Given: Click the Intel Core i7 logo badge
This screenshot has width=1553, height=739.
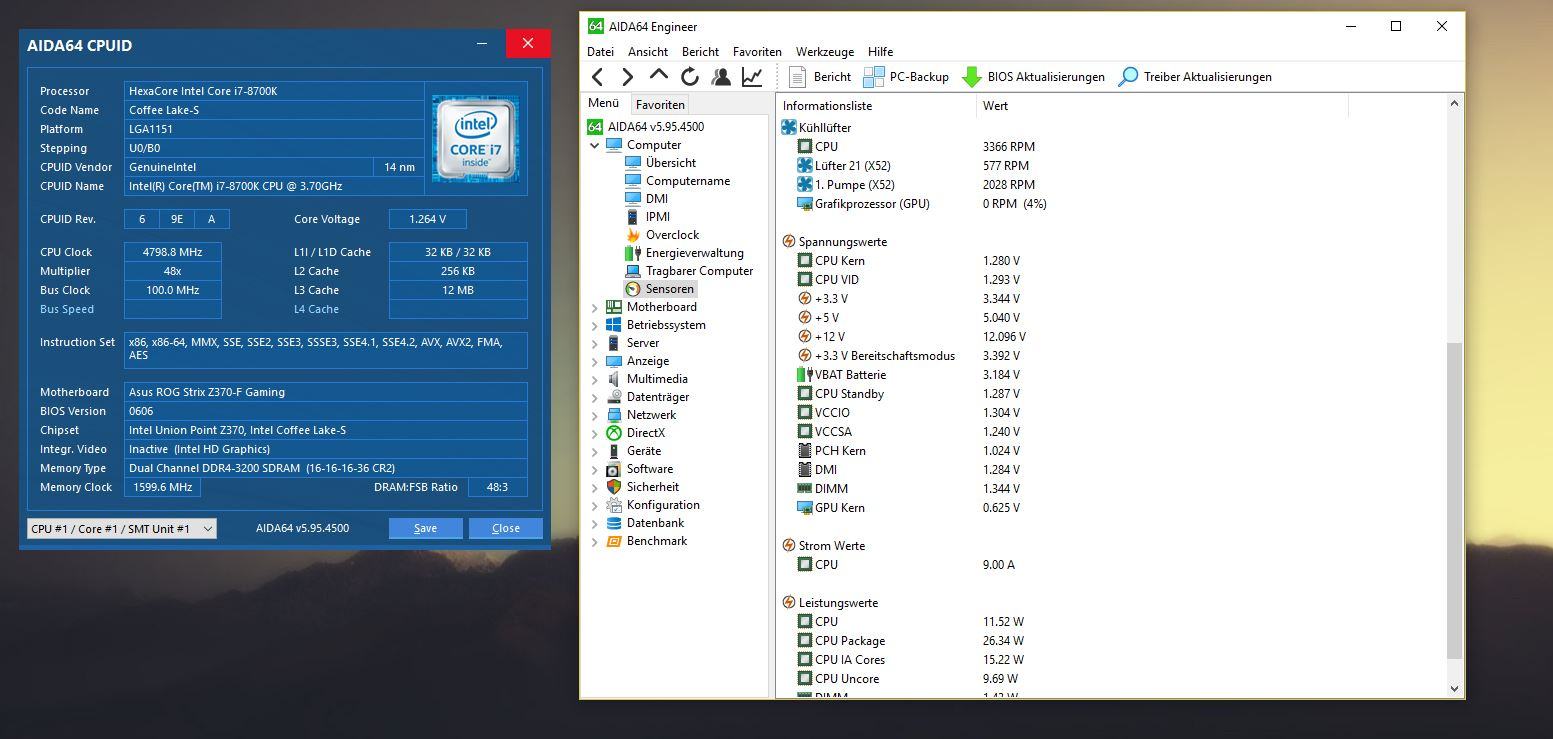Looking at the screenshot, I should (475, 138).
